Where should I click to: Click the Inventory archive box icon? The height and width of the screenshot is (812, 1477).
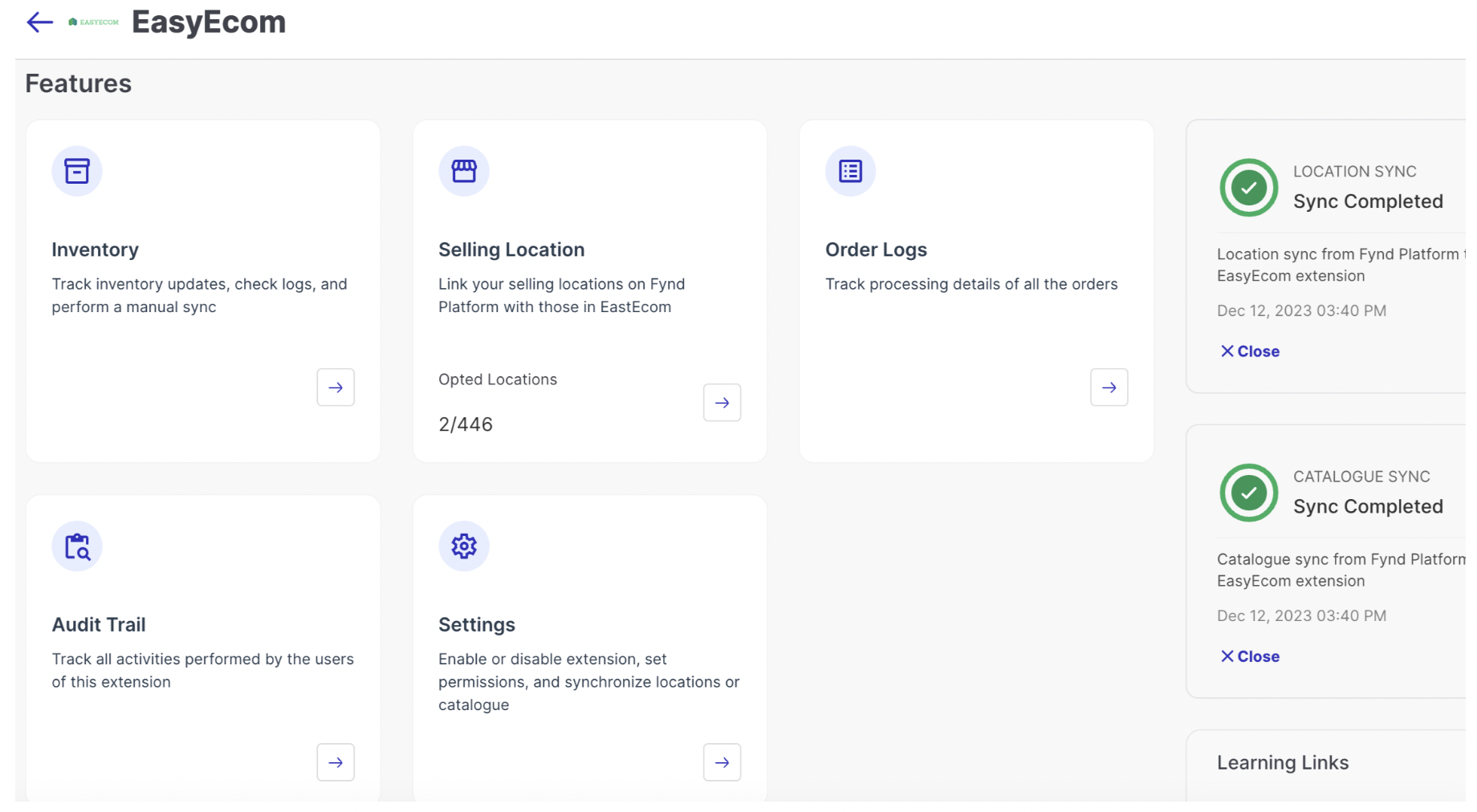pos(77,171)
